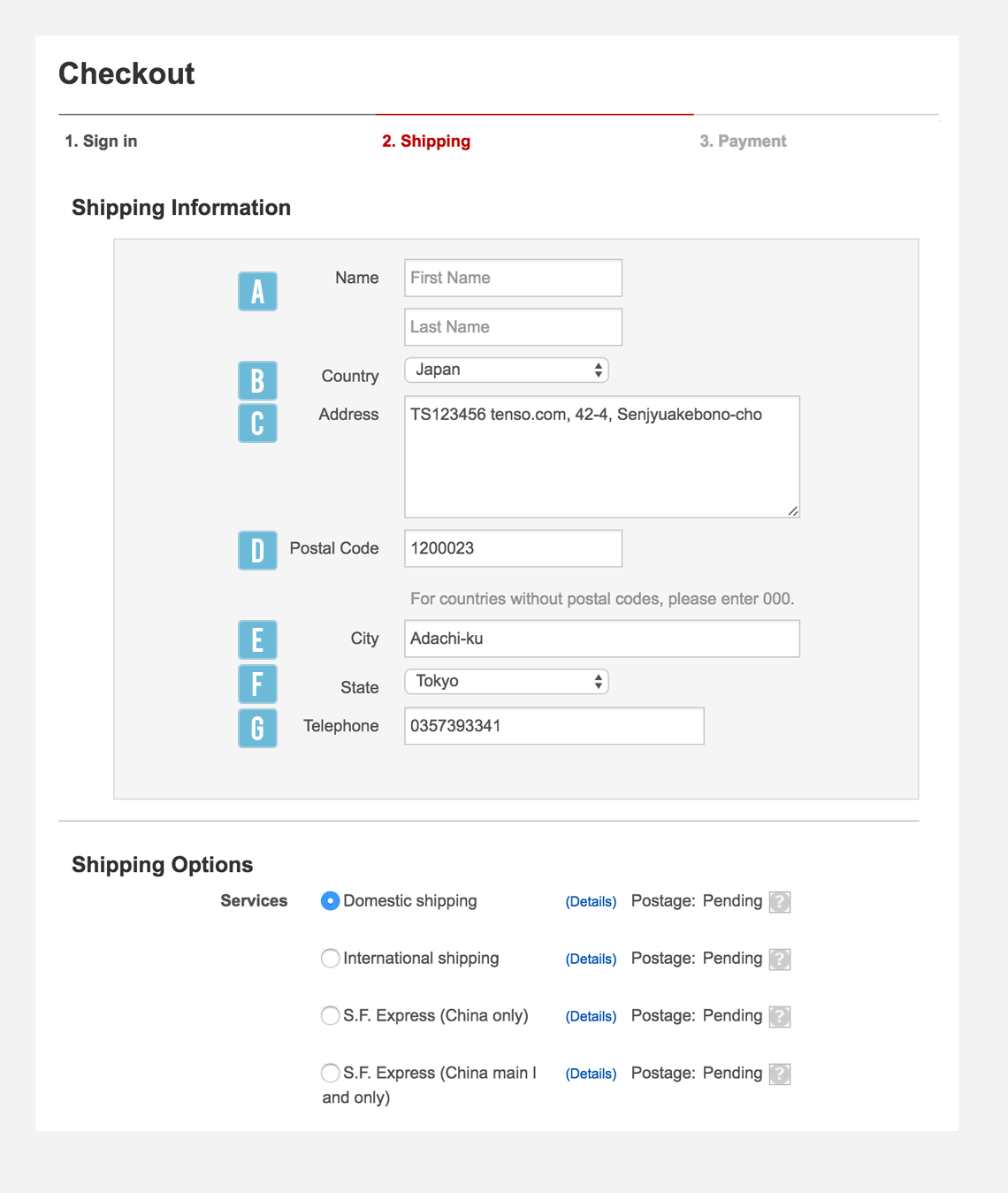The image size is (1008, 1193).
Task: Go to the Payment step
Action: pos(743,141)
